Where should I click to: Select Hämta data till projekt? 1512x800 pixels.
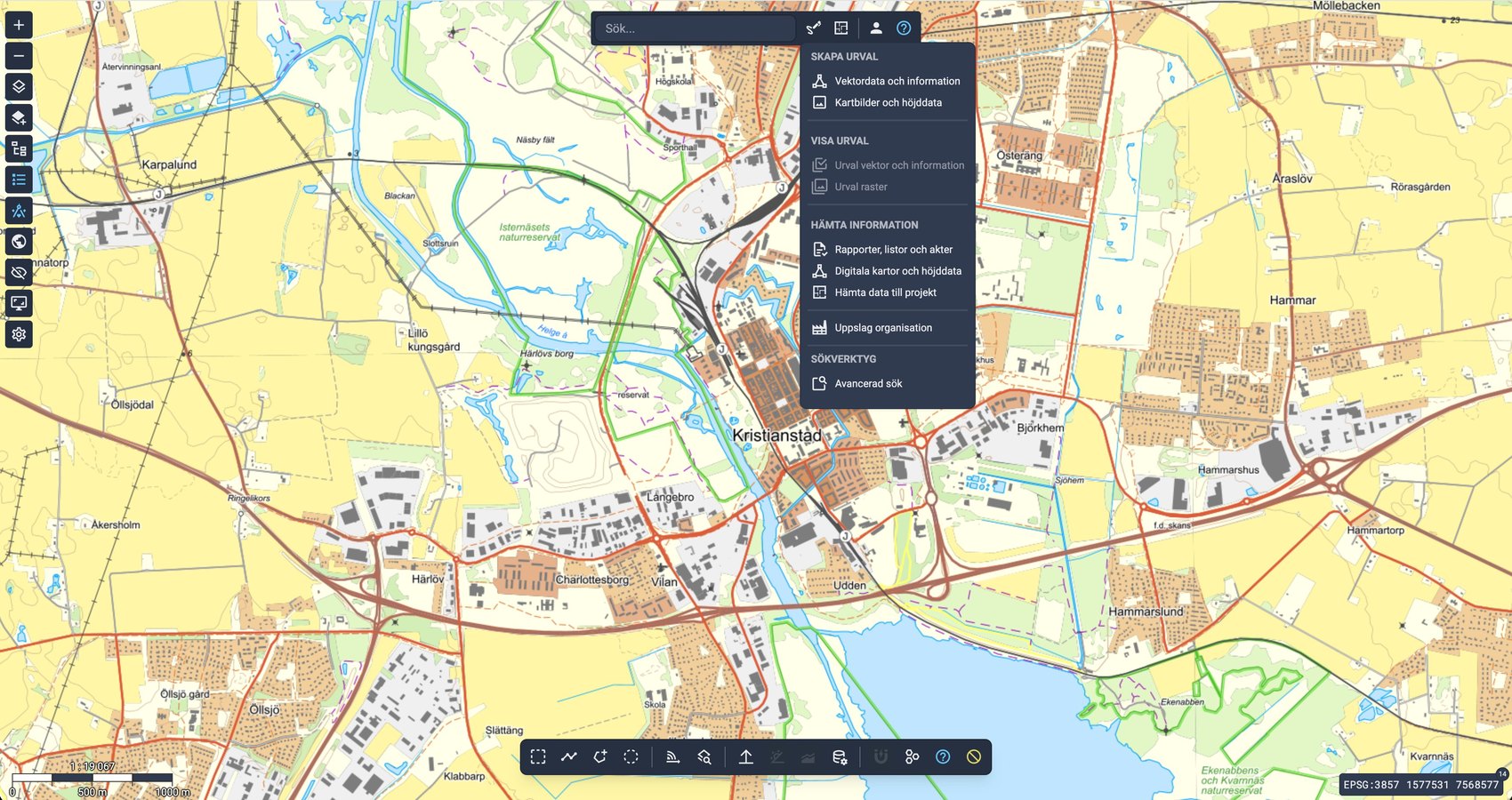point(887,292)
